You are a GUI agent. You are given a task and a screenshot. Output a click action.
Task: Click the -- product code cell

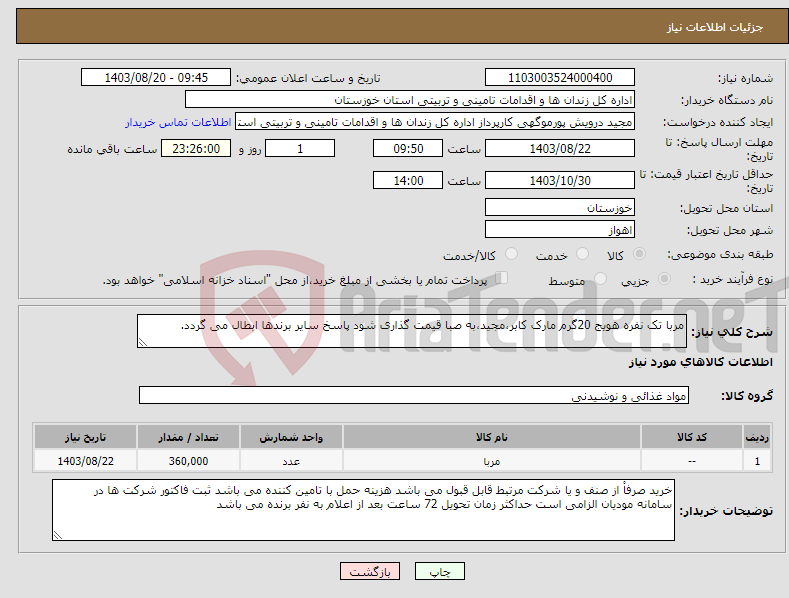coord(692,461)
